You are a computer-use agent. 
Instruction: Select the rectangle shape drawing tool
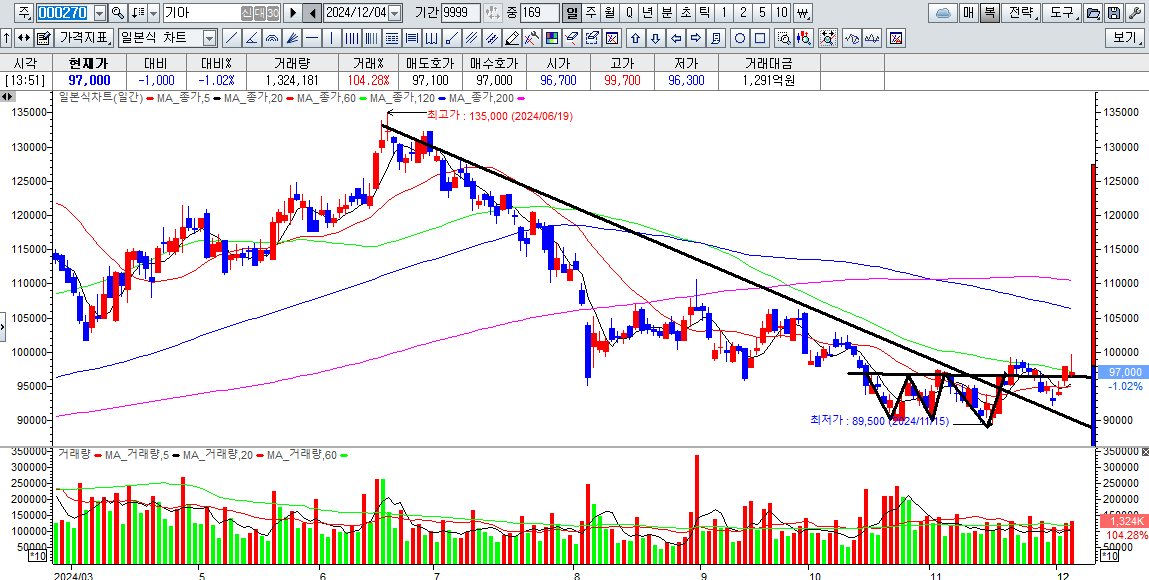tap(759, 38)
